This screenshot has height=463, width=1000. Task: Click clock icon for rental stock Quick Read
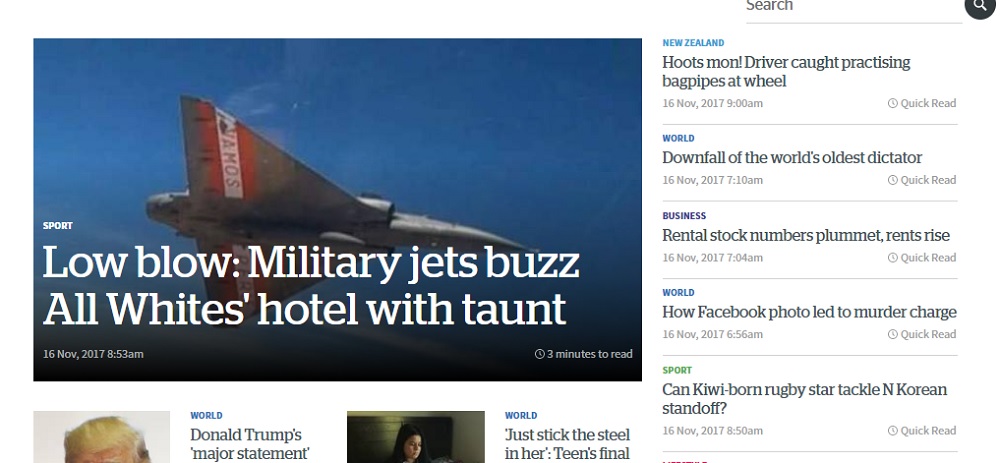(892, 258)
